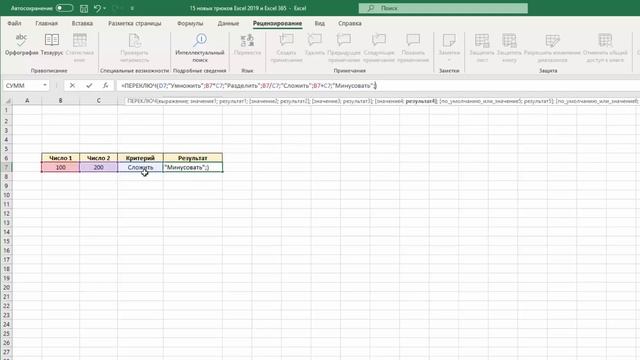Select row 15 header

pos(6,241)
